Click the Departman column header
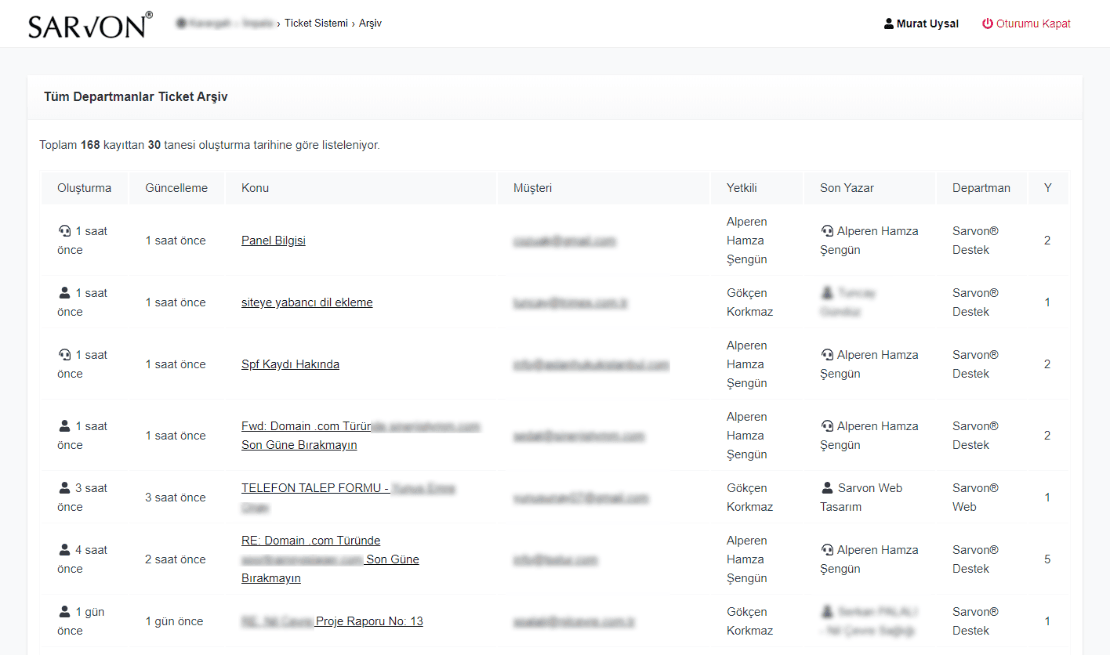Image resolution: width=1110 pixels, height=655 pixels. tap(981, 188)
